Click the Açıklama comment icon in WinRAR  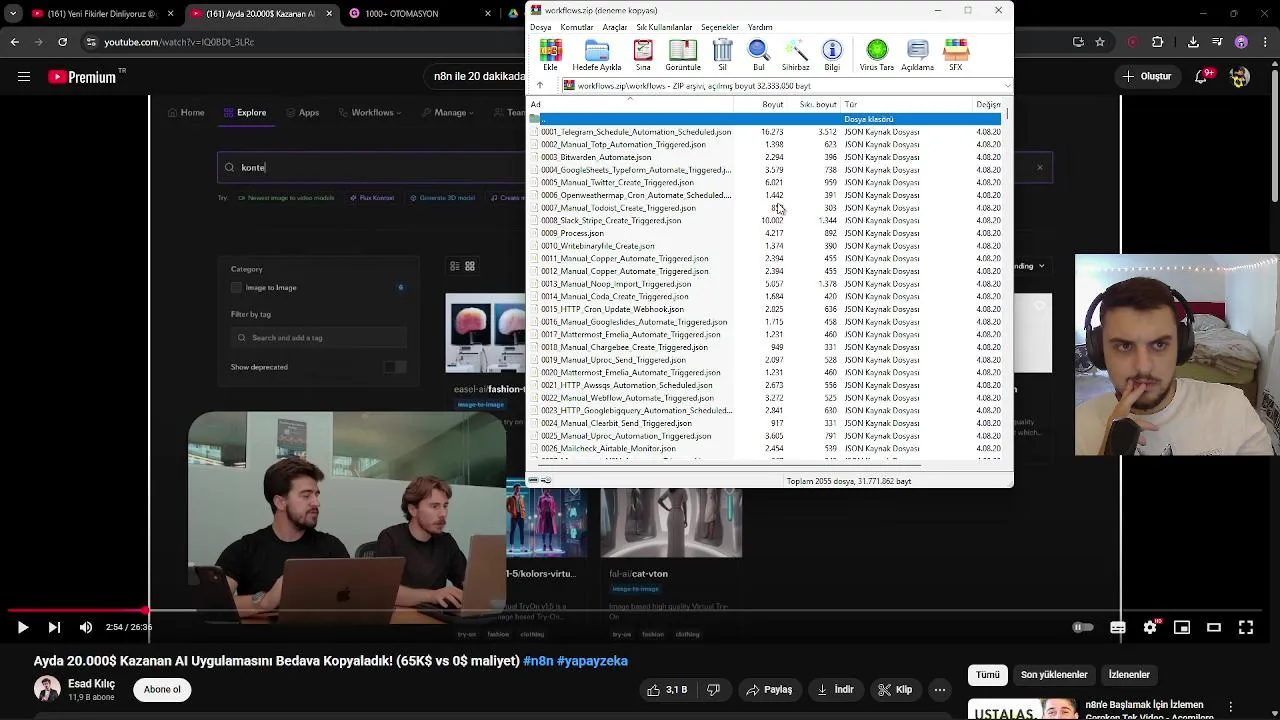(917, 54)
